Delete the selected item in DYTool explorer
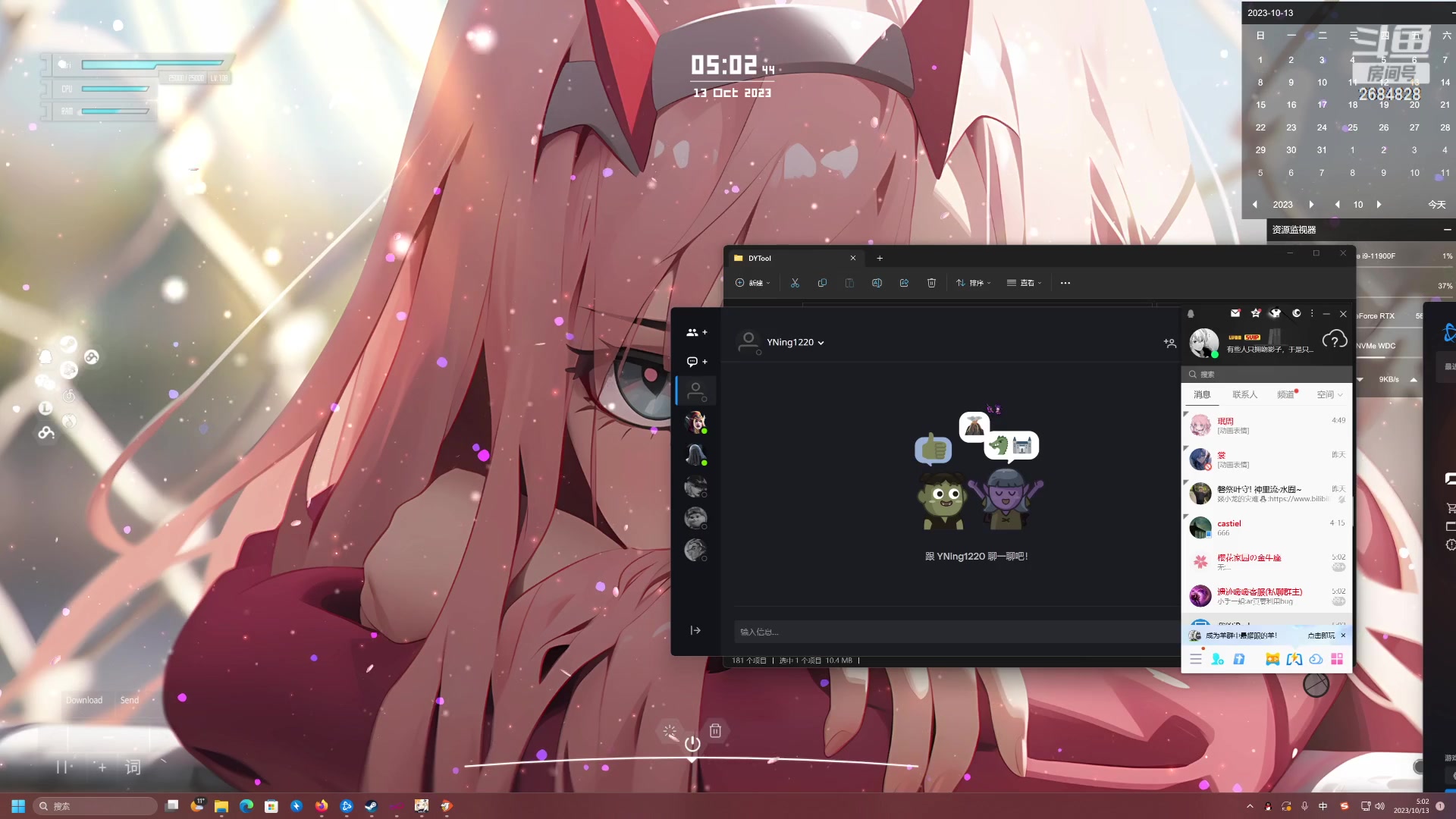 (x=931, y=283)
